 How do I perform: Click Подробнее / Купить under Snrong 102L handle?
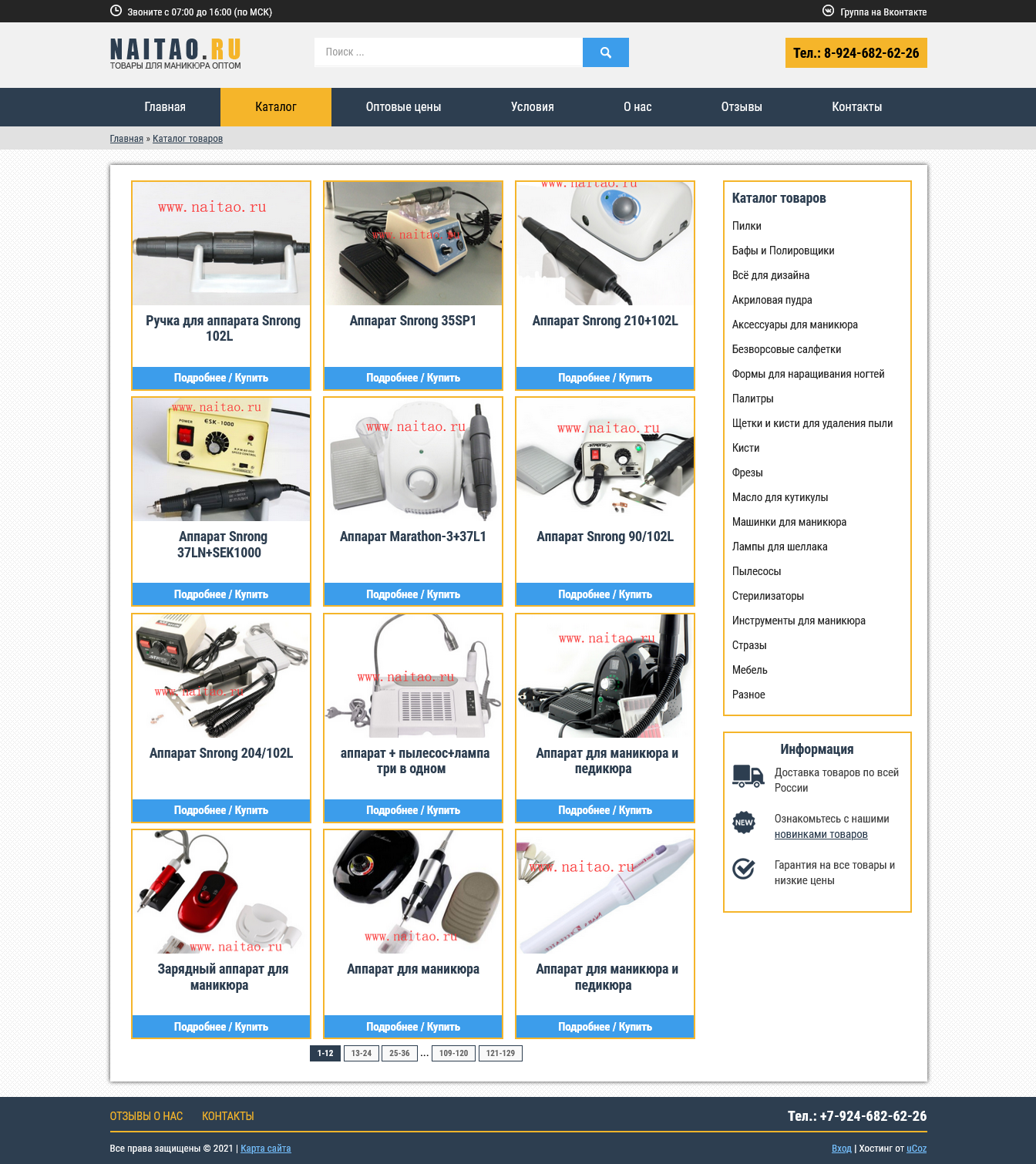pos(221,378)
